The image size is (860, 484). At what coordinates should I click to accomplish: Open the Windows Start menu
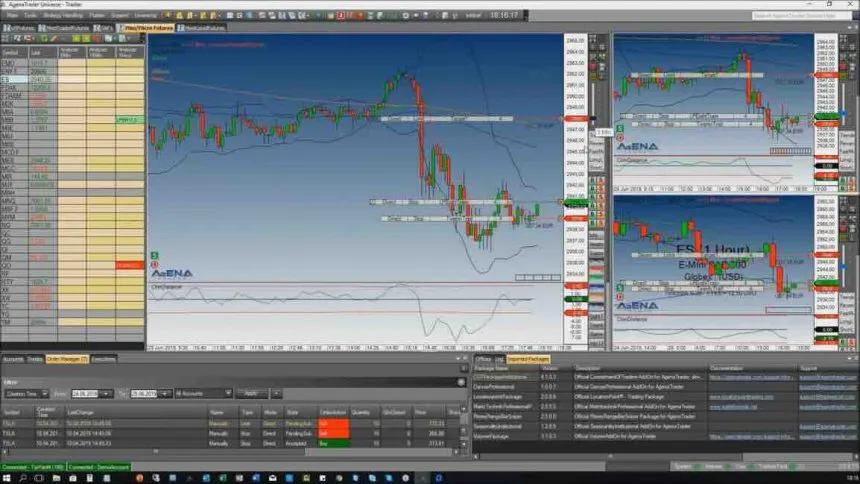(7, 478)
